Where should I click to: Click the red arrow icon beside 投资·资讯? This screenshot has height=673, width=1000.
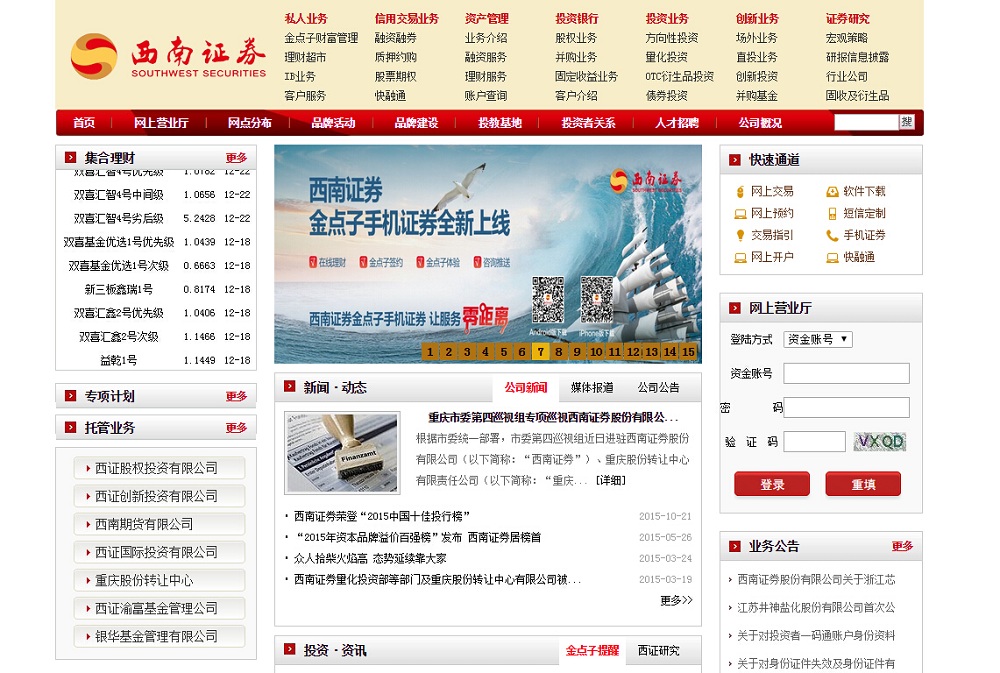(290, 649)
